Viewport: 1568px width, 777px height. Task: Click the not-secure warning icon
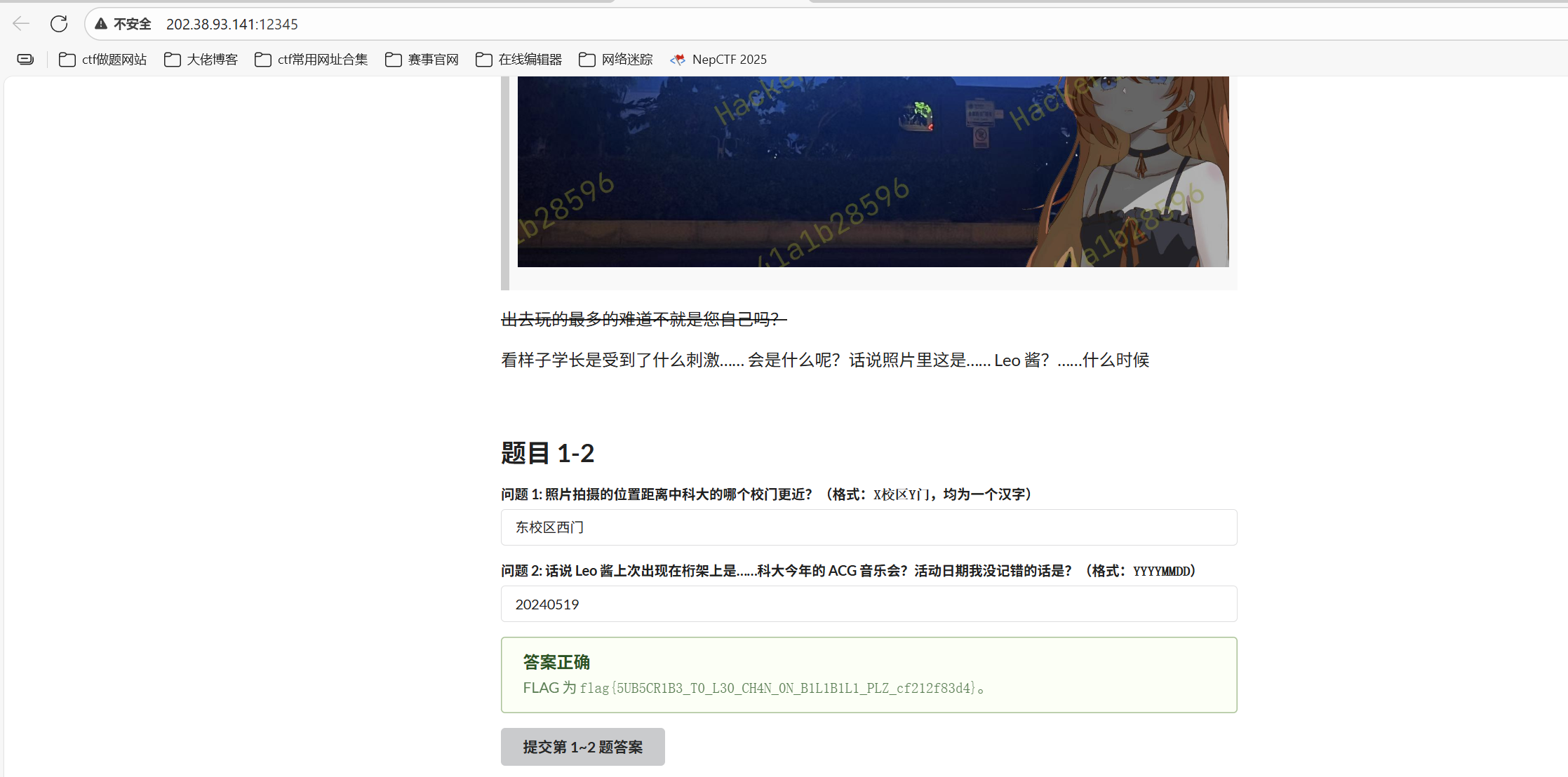coord(101,24)
